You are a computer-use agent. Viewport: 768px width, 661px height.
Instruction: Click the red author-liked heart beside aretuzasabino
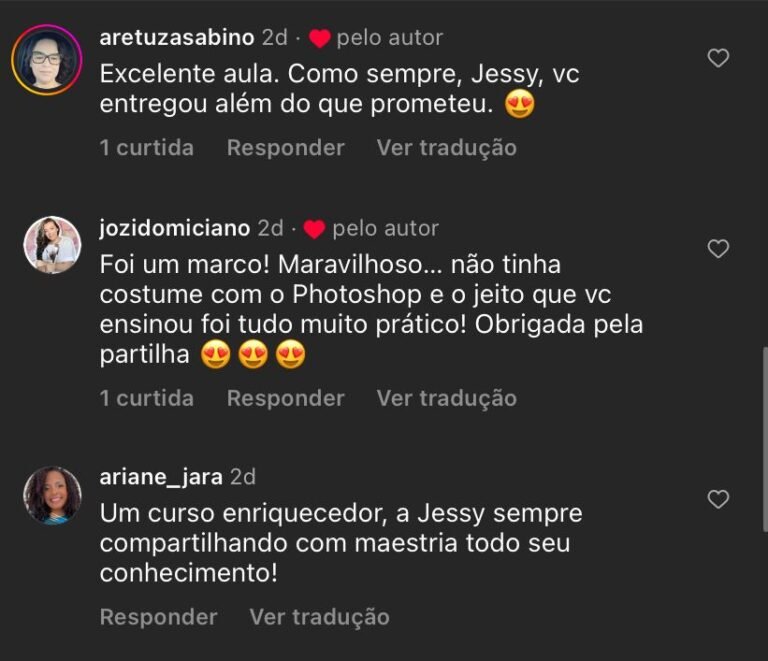pyautogui.click(x=319, y=39)
